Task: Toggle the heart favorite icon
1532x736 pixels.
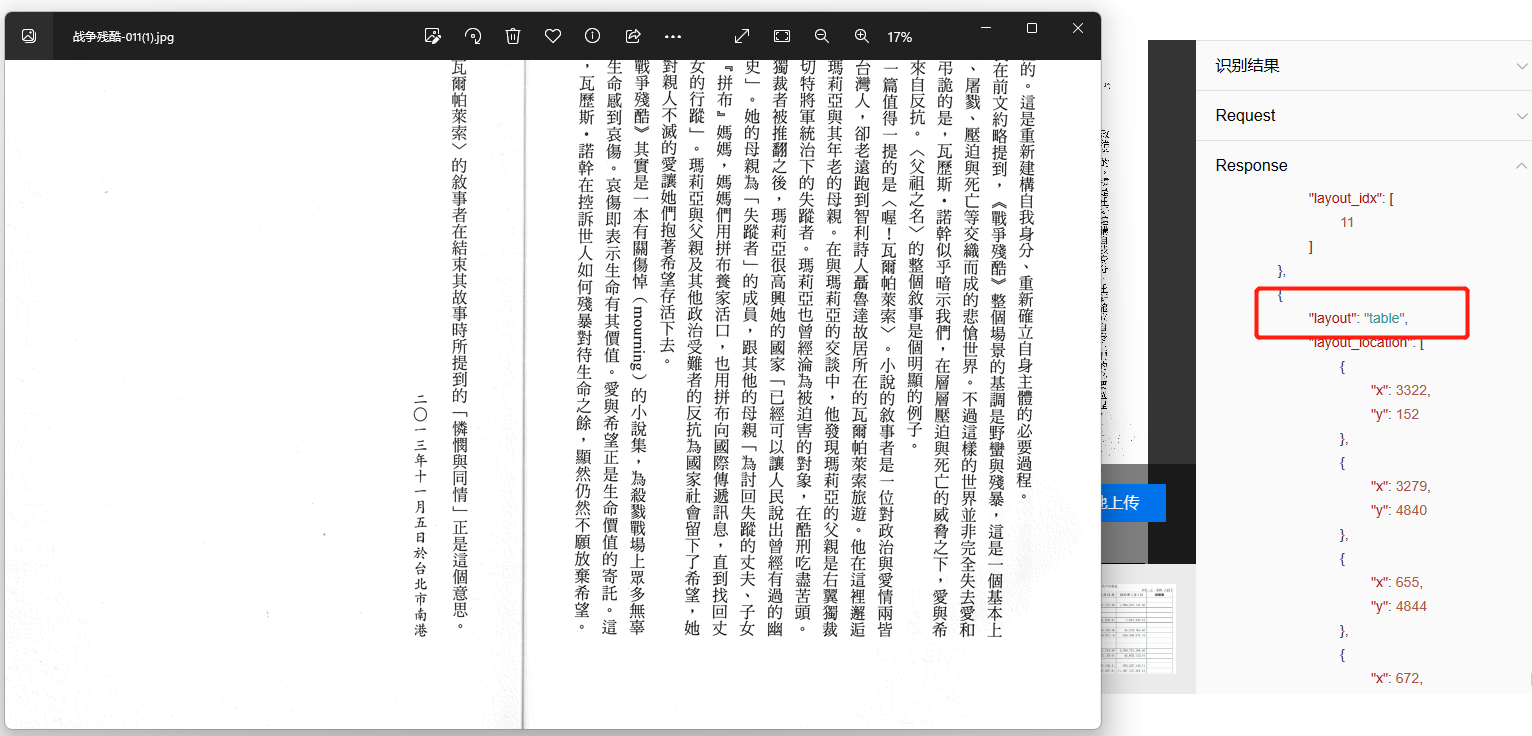Action: tap(553, 36)
